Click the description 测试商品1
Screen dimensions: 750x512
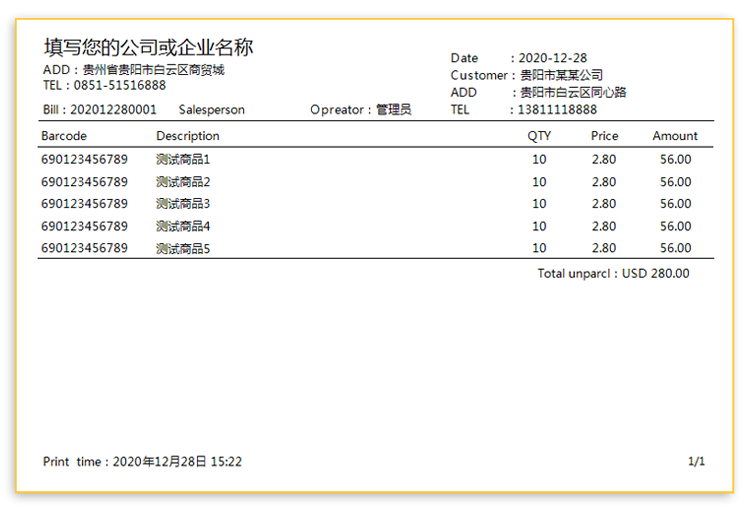coord(183,159)
